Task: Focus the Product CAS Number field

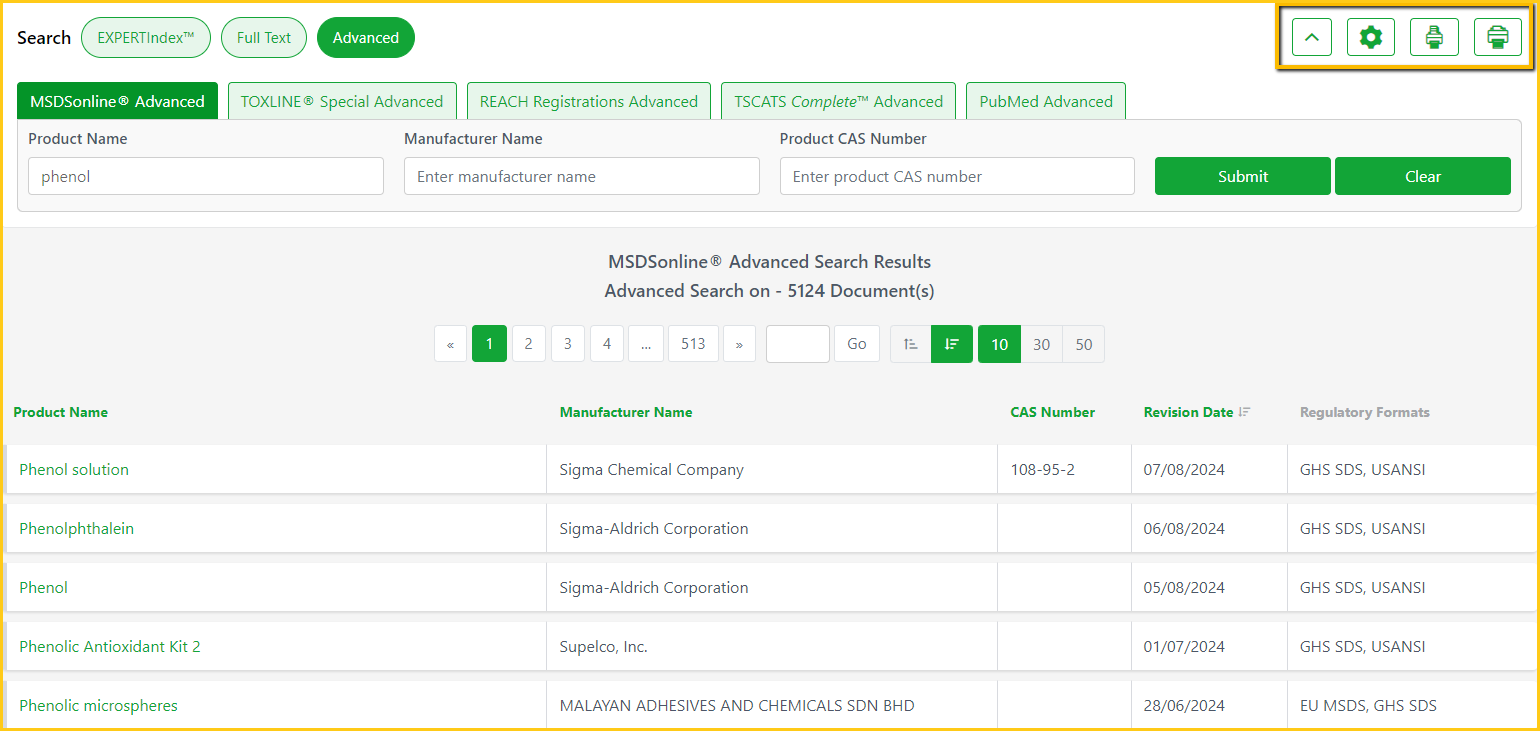Action: pyautogui.click(x=957, y=177)
